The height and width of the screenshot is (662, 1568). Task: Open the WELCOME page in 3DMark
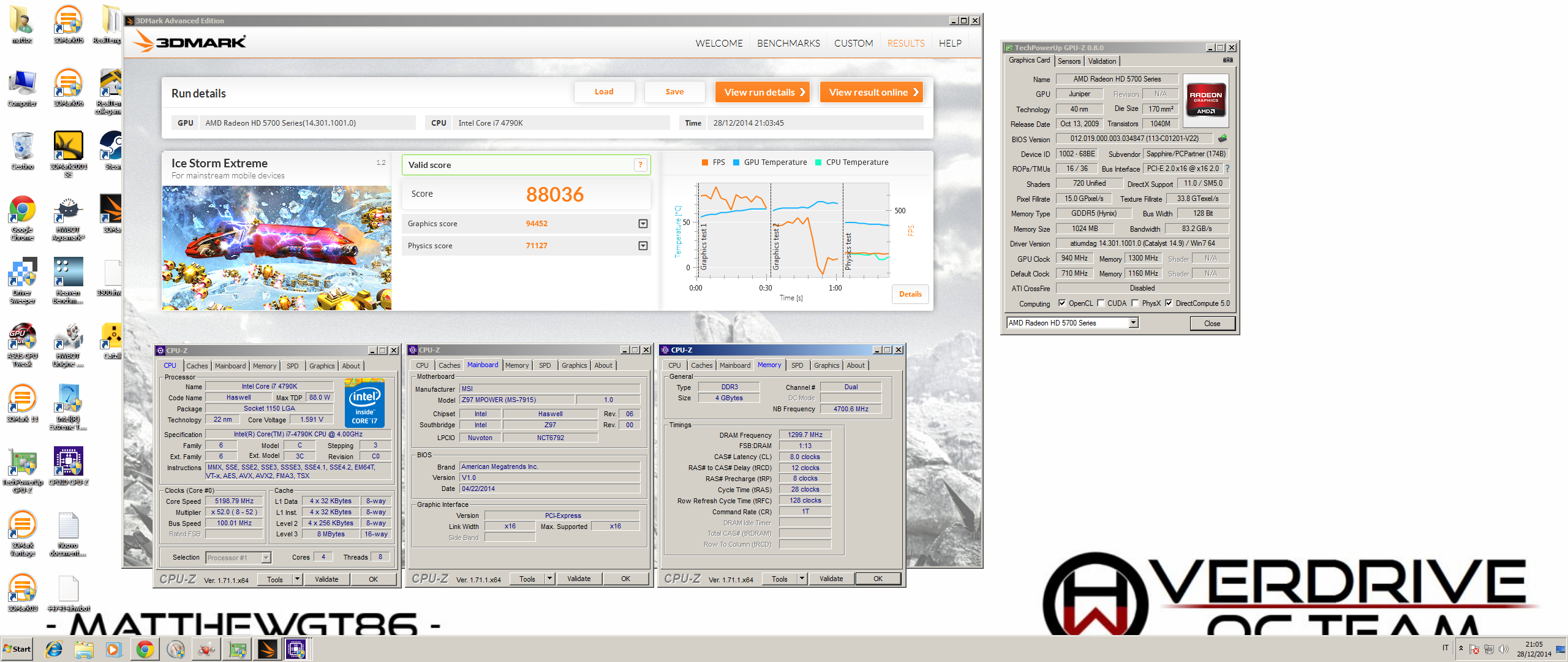[719, 44]
